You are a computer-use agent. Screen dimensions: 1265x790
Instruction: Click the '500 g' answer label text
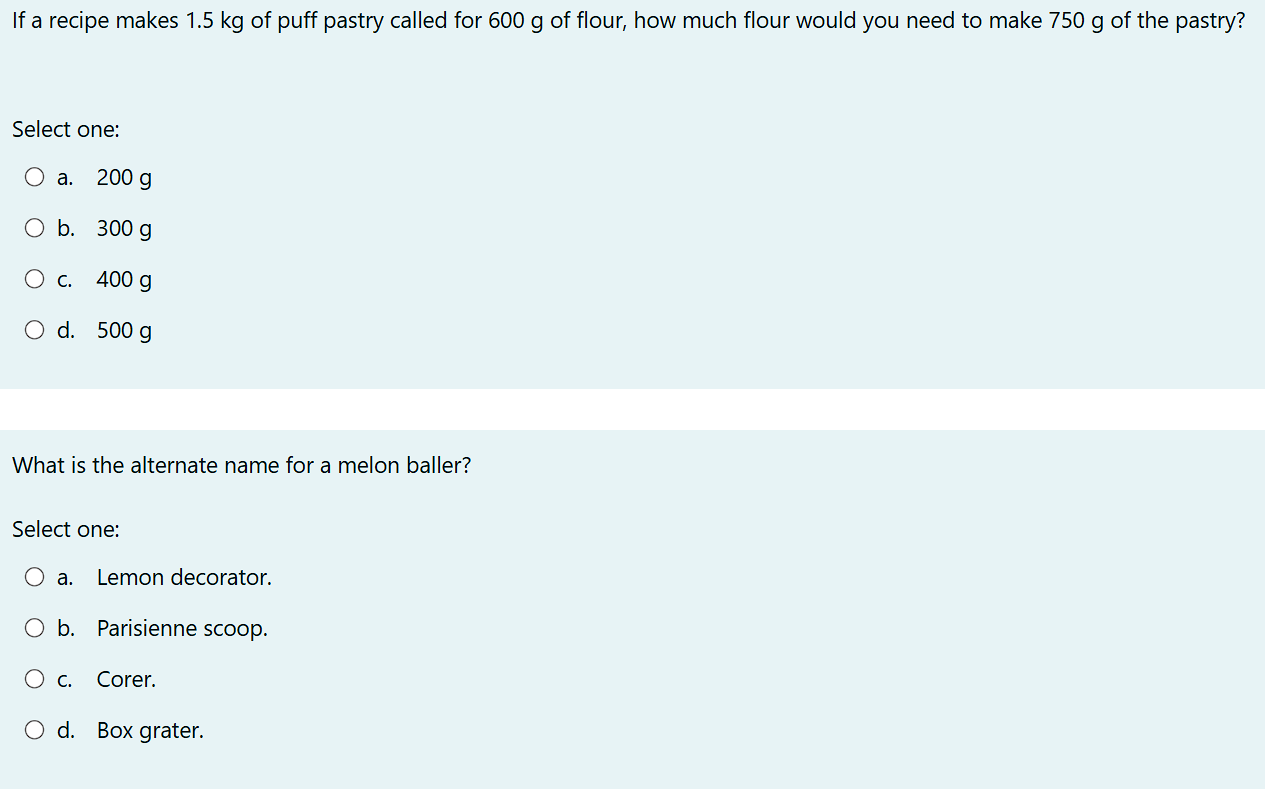pos(124,332)
